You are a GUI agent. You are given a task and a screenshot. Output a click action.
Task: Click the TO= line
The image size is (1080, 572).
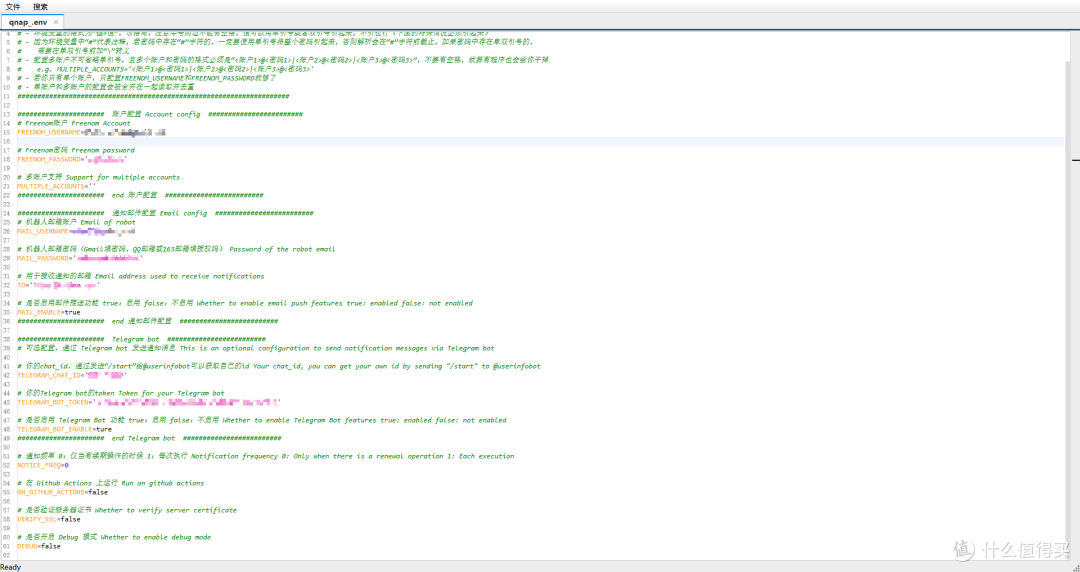pyautogui.click(x=59, y=285)
